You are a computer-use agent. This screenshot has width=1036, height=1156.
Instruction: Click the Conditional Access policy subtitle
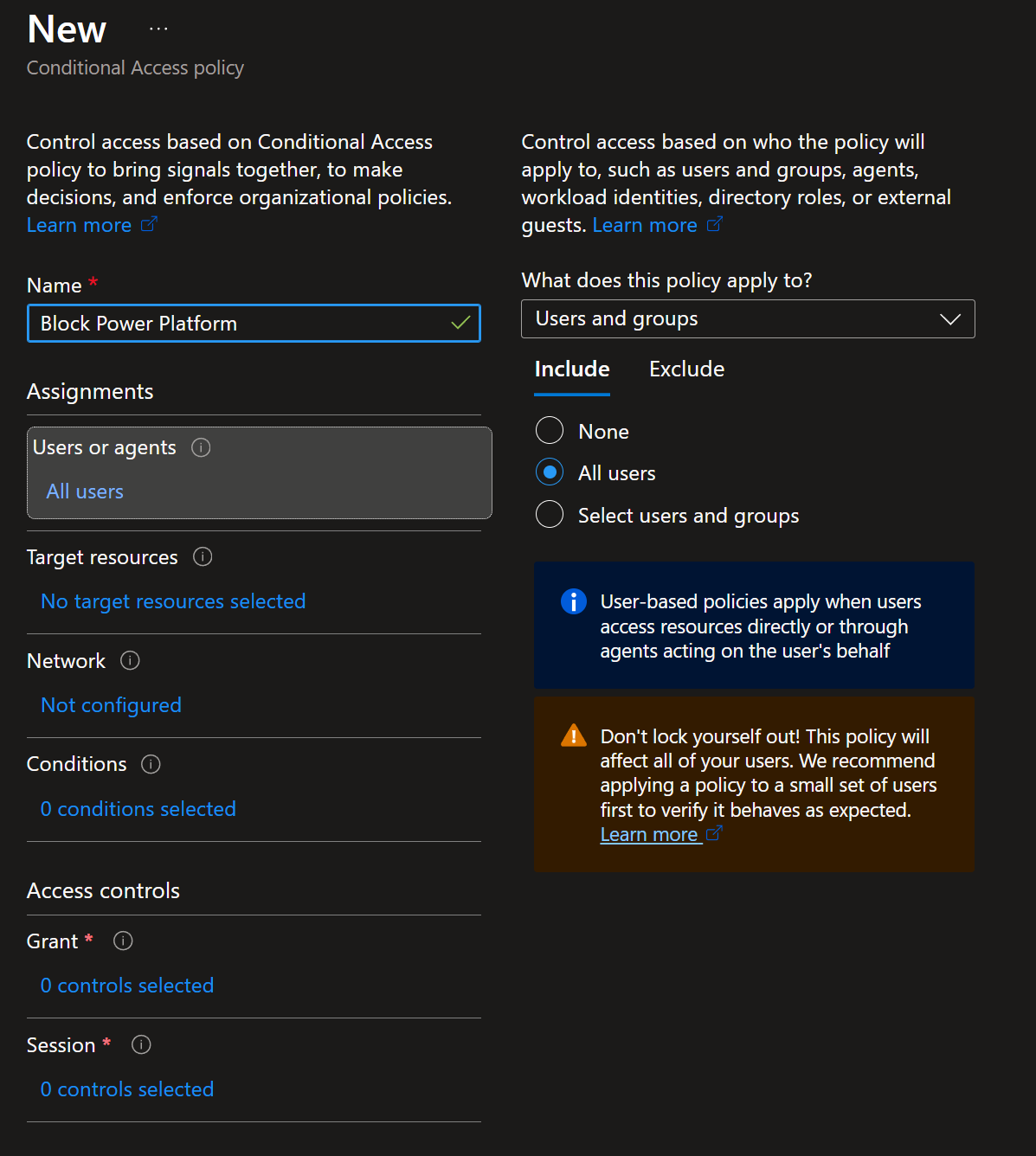pyautogui.click(x=135, y=67)
